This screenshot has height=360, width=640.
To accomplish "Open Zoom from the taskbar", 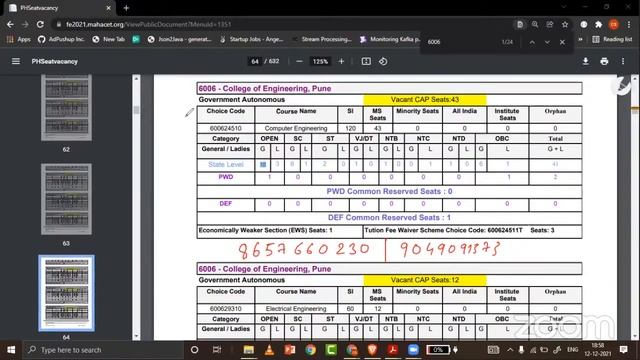I will 413,350.
